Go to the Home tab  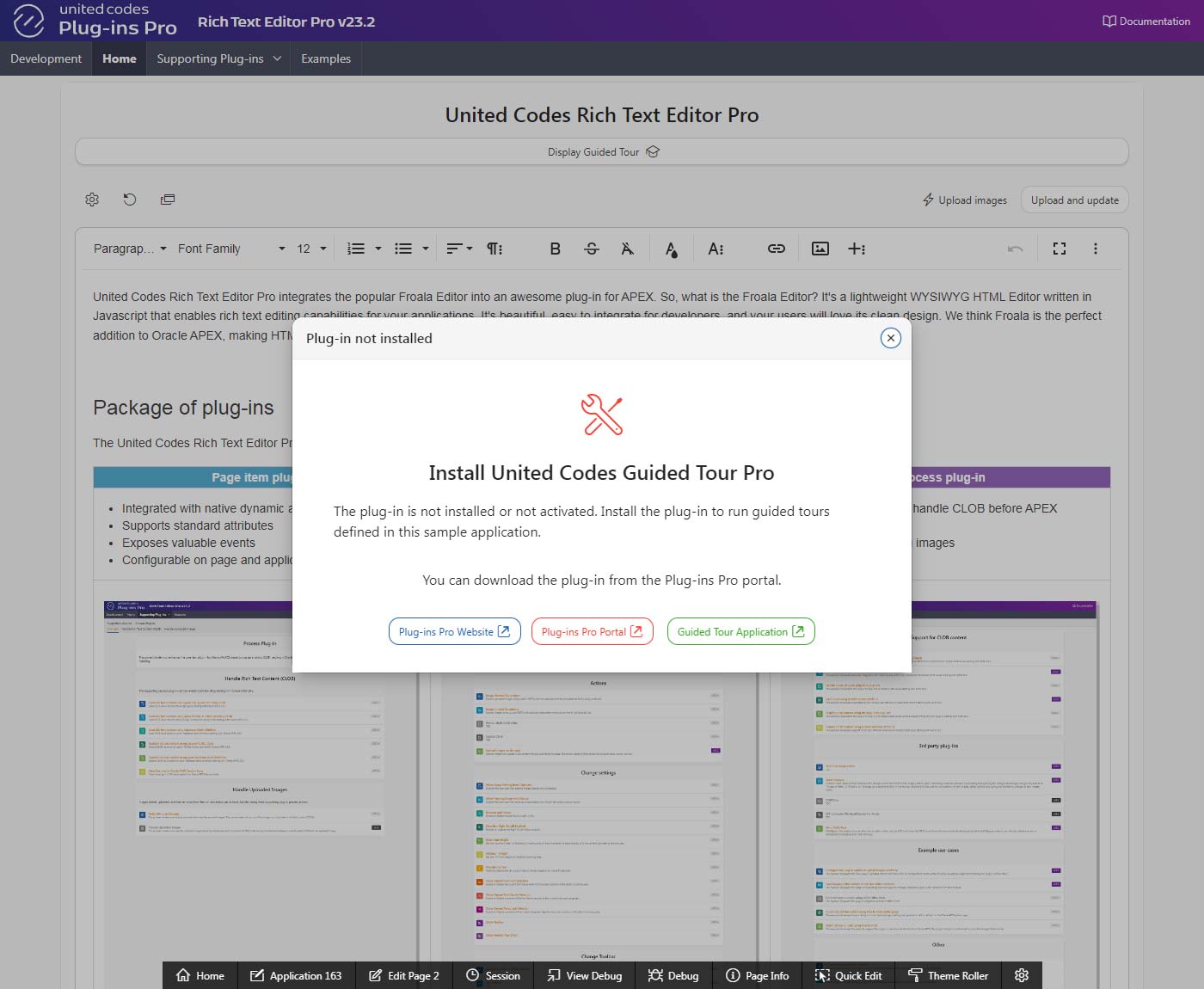pos(120,58)
